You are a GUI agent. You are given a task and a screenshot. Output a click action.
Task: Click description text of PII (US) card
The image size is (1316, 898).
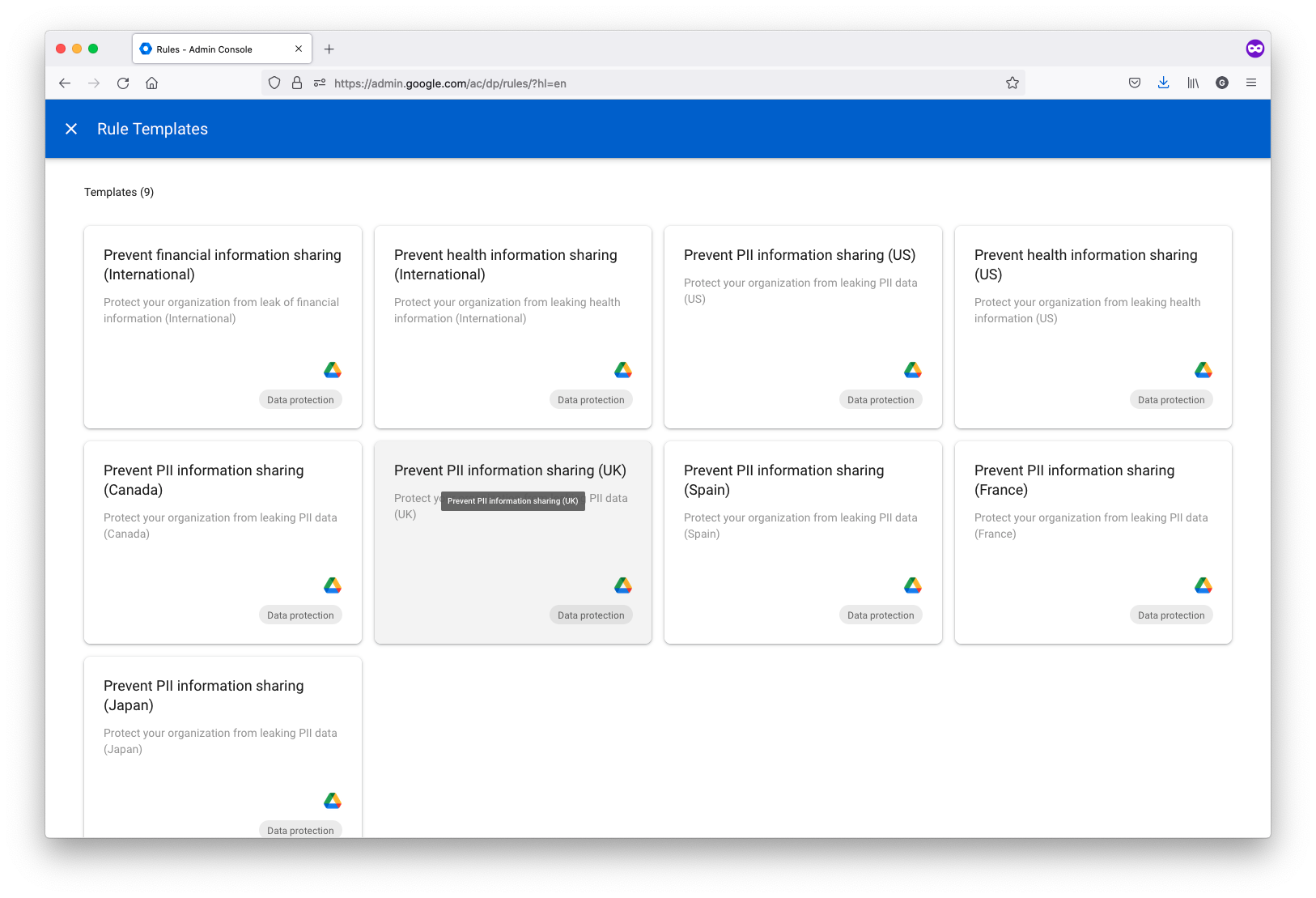[x=800, y=291]
